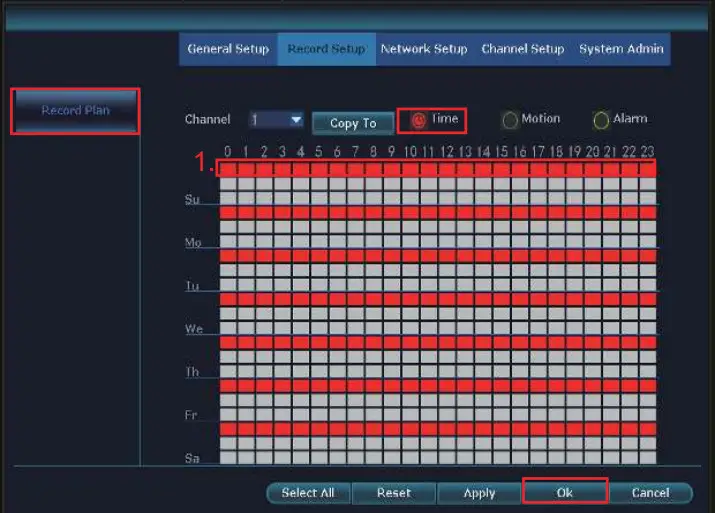Confirm with the Ok button
Screen dimensions: 715x513
point(565,493)
